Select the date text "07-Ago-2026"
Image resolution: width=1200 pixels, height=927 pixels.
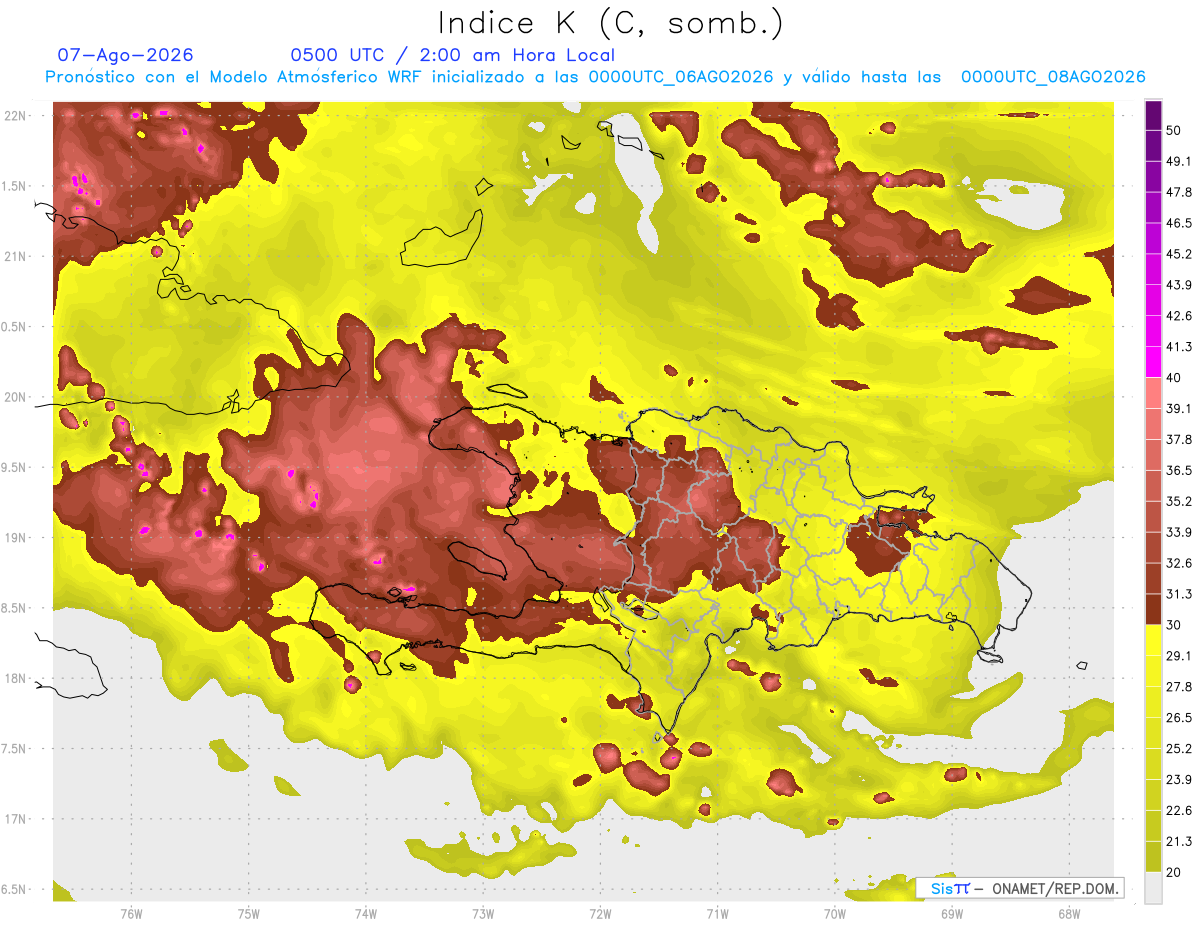tap(126, 55)
